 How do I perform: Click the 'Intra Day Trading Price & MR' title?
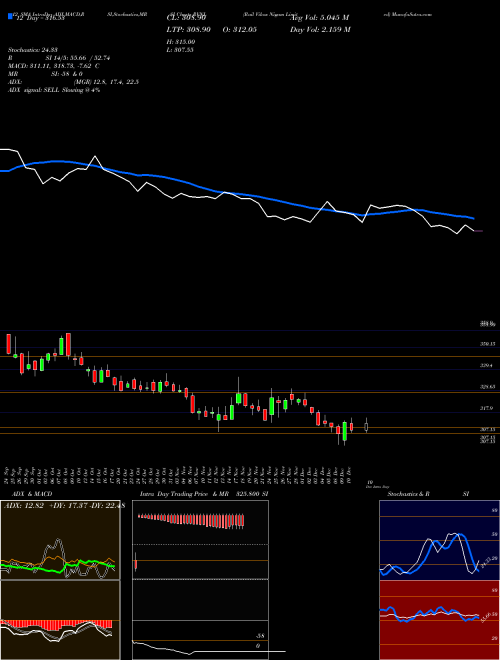coord(184,494)
